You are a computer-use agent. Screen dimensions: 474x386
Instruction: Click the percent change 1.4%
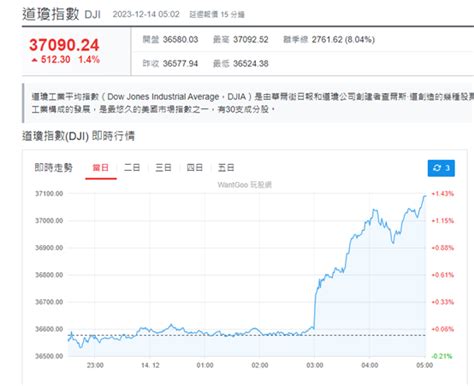click(89, 60)
